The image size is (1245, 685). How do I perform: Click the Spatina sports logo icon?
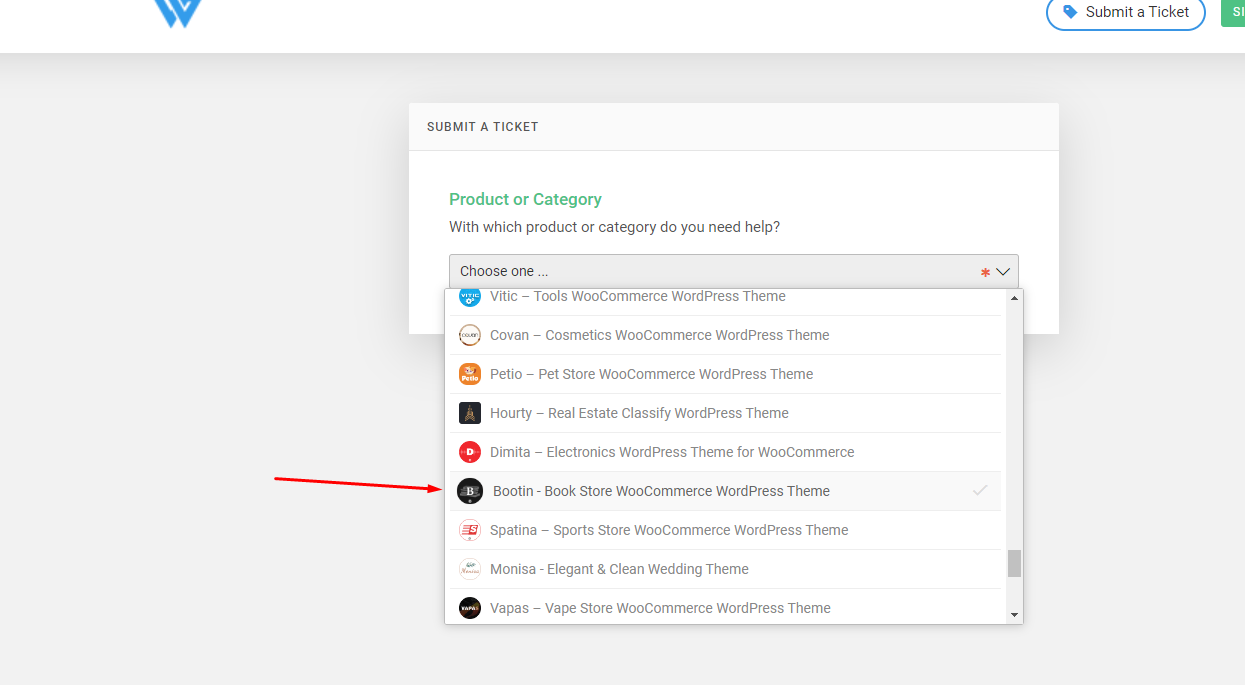pyautogui.click(x=469, y=530)
